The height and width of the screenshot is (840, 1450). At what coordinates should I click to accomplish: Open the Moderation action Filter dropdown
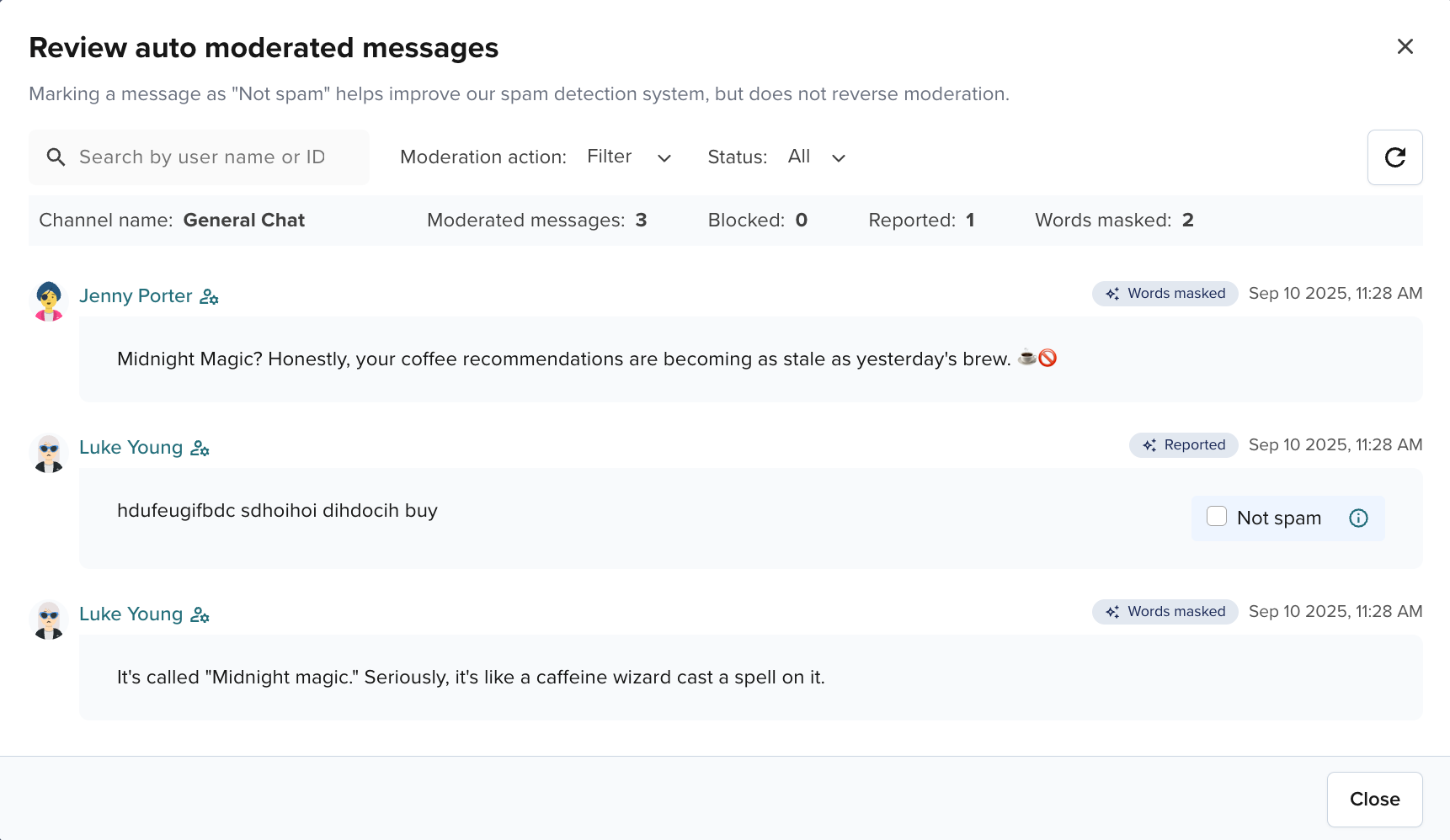(x=629, y=157)
